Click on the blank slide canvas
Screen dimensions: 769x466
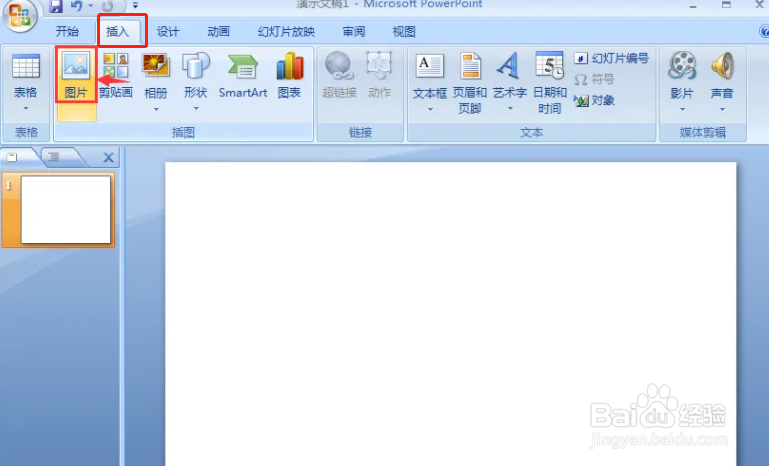tap(450, 314)
